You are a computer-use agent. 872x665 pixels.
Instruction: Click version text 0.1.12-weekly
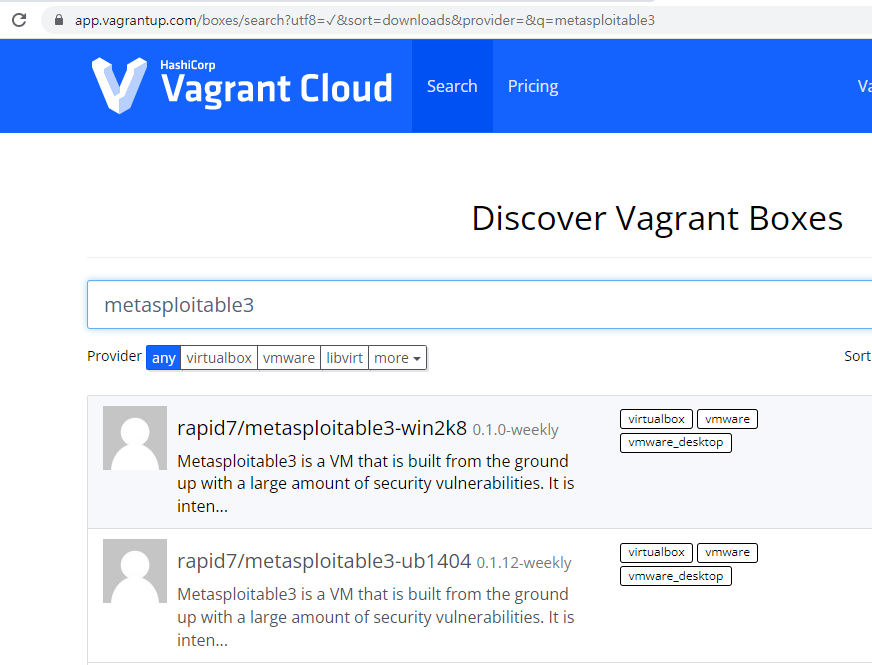pyautogui.click(x=524, y=563)
